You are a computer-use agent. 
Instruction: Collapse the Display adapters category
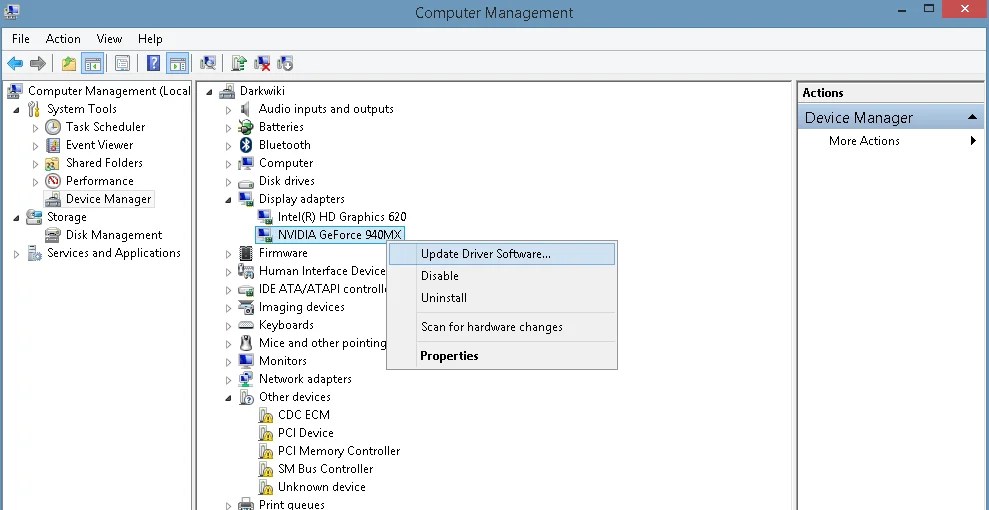click(228, 200)
